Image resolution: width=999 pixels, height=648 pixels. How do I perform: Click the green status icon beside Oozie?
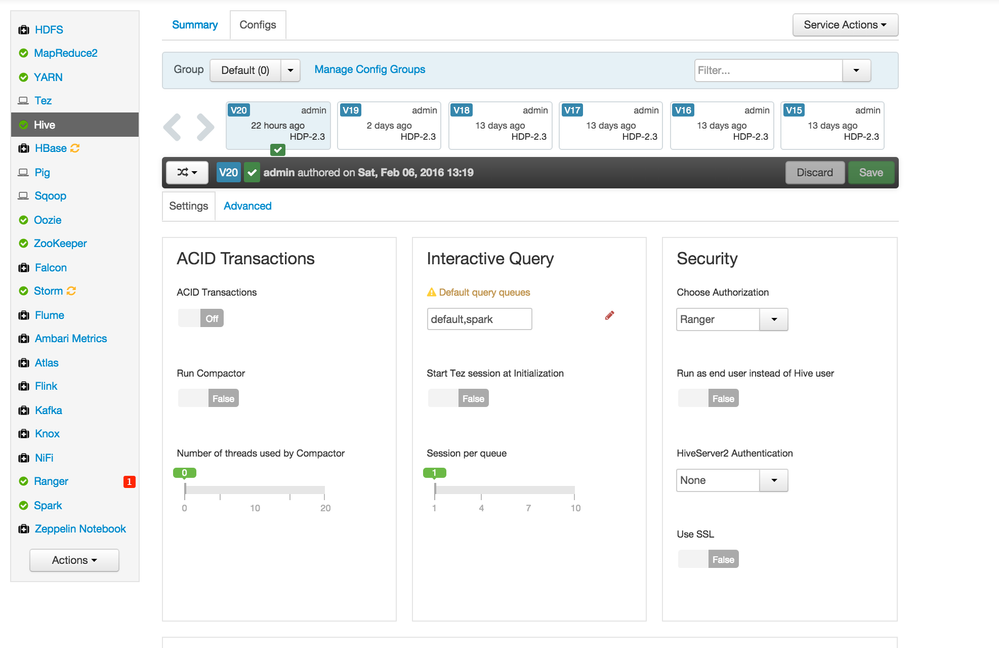click(x=24, y=220)
